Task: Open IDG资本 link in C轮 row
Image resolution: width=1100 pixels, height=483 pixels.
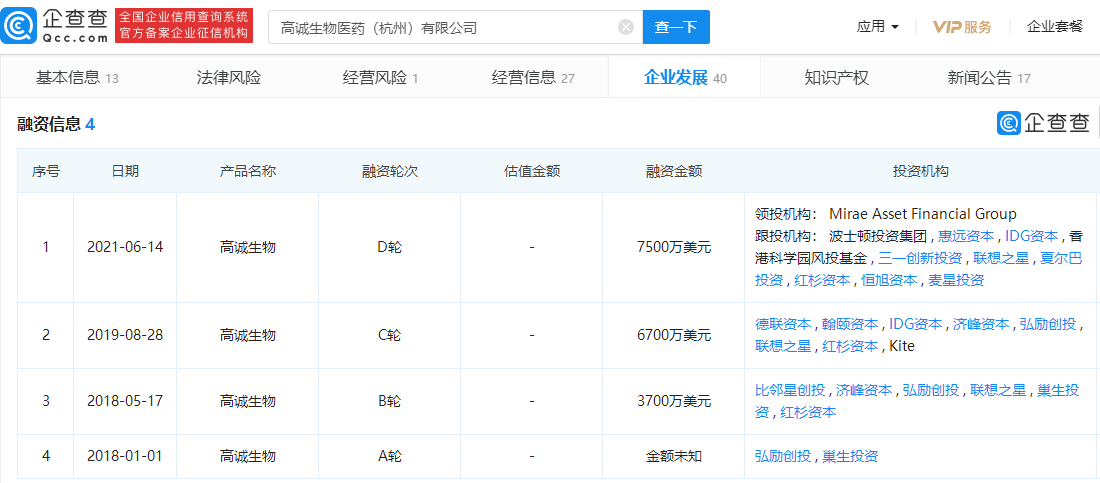Action: click(x=915, y=324)
